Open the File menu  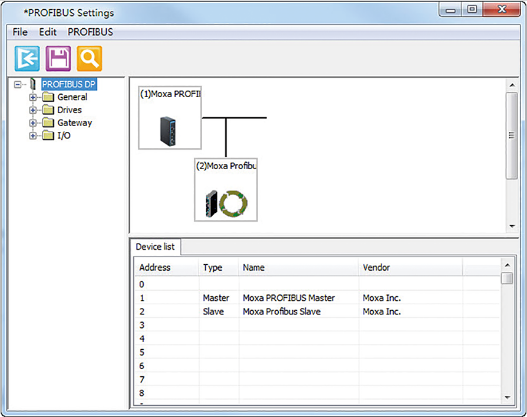pos(20,32)
